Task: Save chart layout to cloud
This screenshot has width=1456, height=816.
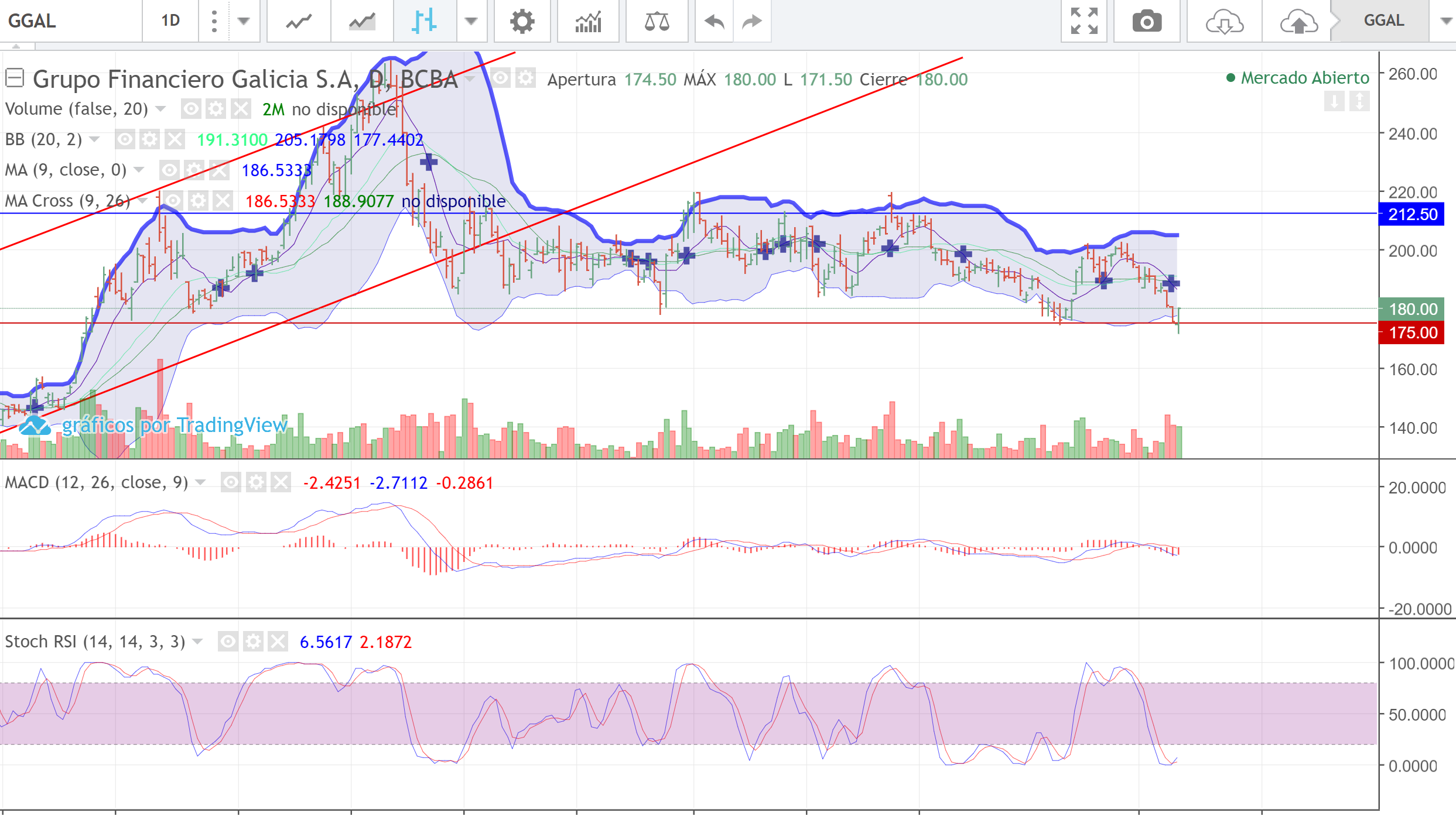Action: click(x=1298, y=22)
